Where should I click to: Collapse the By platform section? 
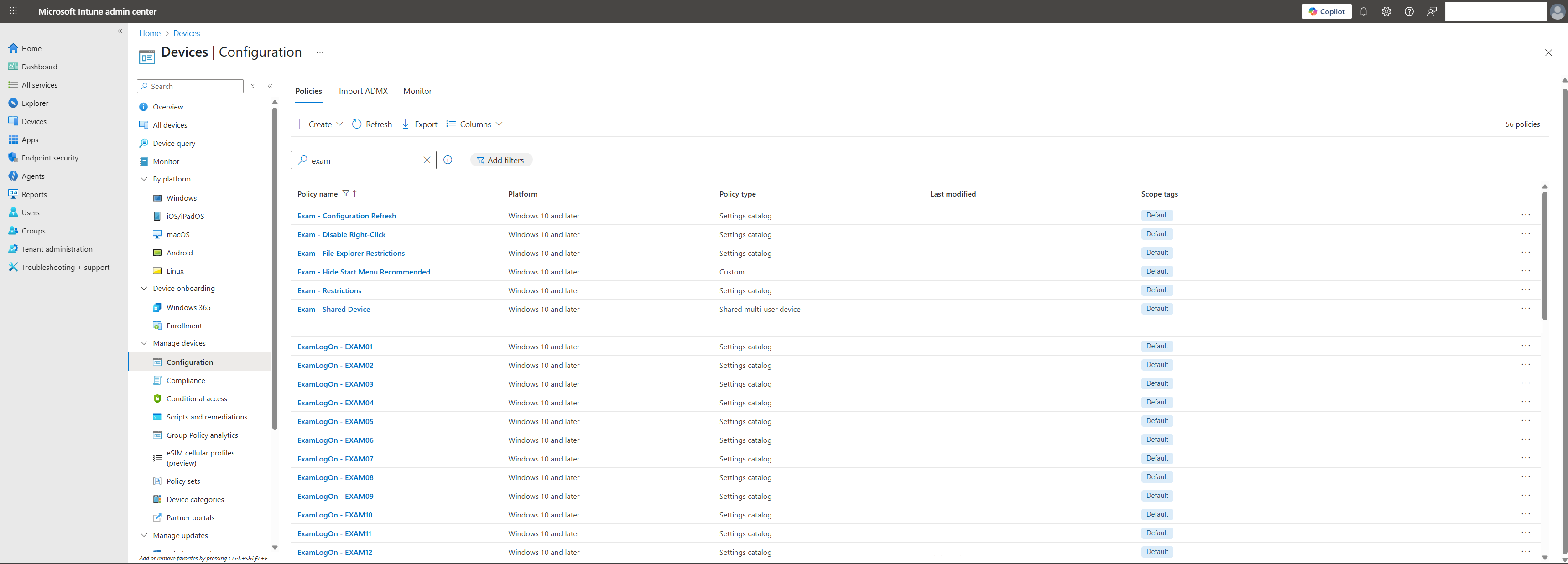click(144, 179)
